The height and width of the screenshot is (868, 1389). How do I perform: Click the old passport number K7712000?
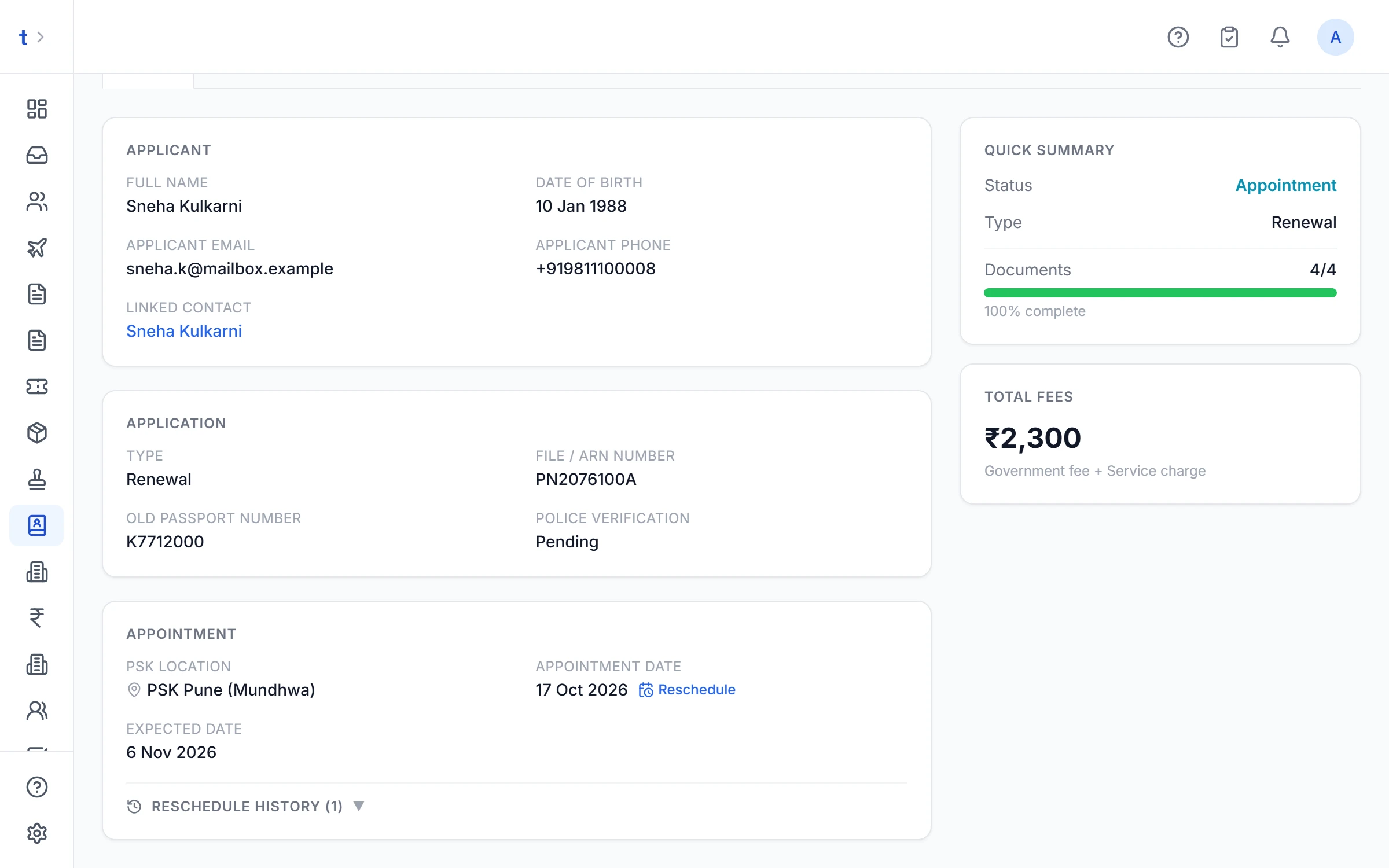click(x=165, y=542)
